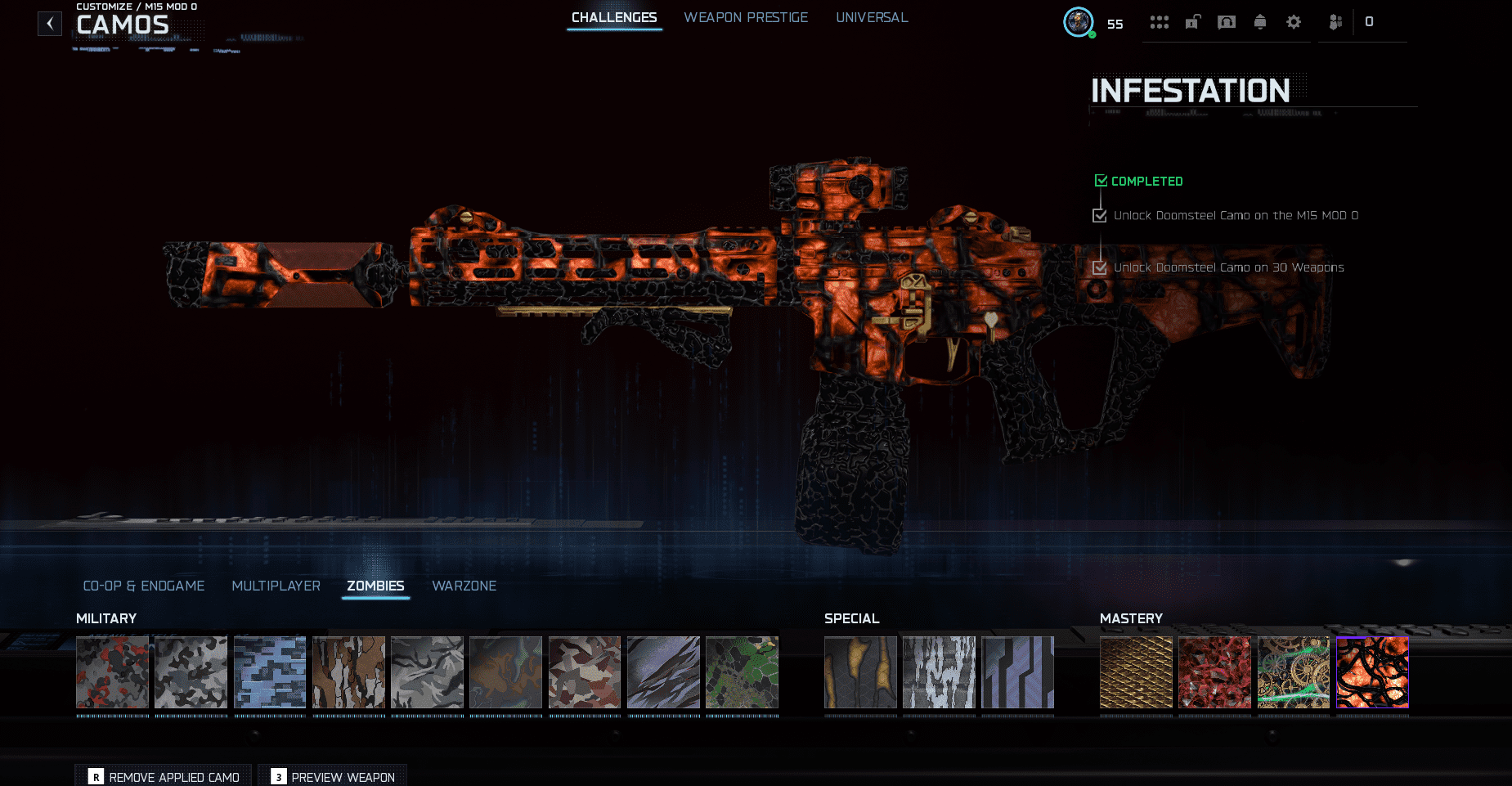The image size is (1512, 786).
Task: Choose the gears clockwork Mastery camo
Action: point(1293,672)
